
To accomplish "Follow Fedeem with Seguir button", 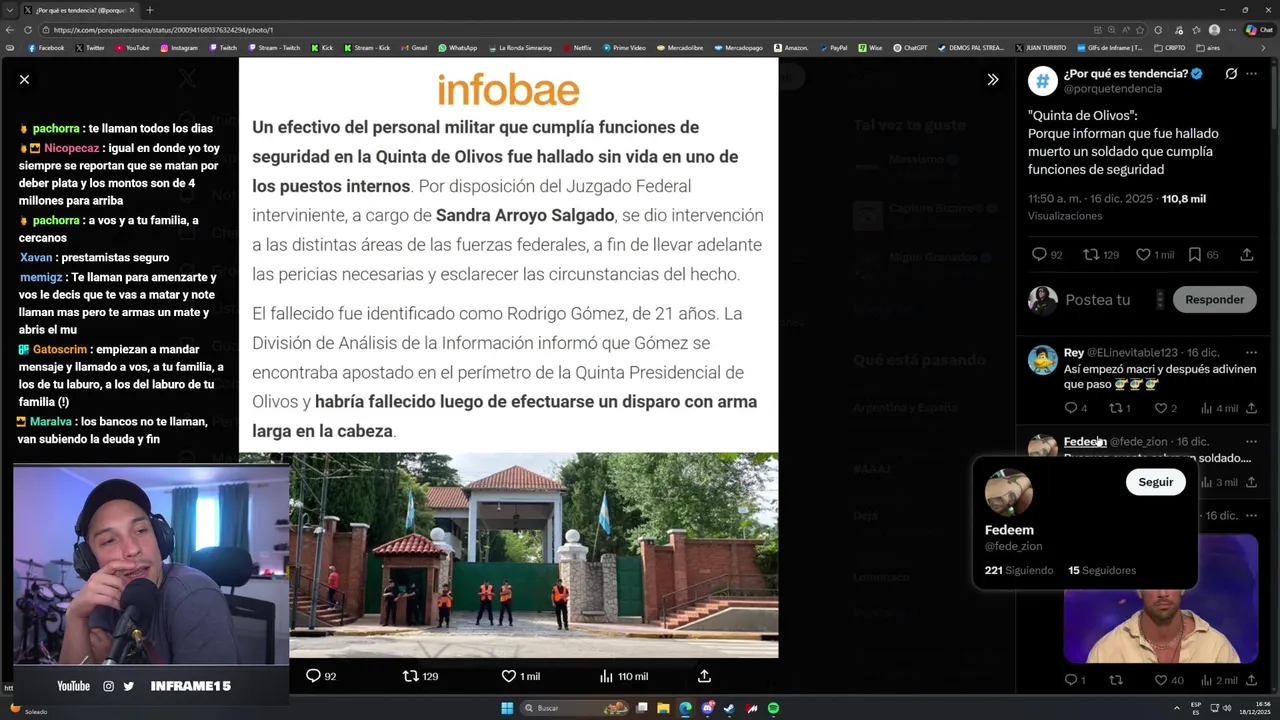I will tap(1155, 482).
